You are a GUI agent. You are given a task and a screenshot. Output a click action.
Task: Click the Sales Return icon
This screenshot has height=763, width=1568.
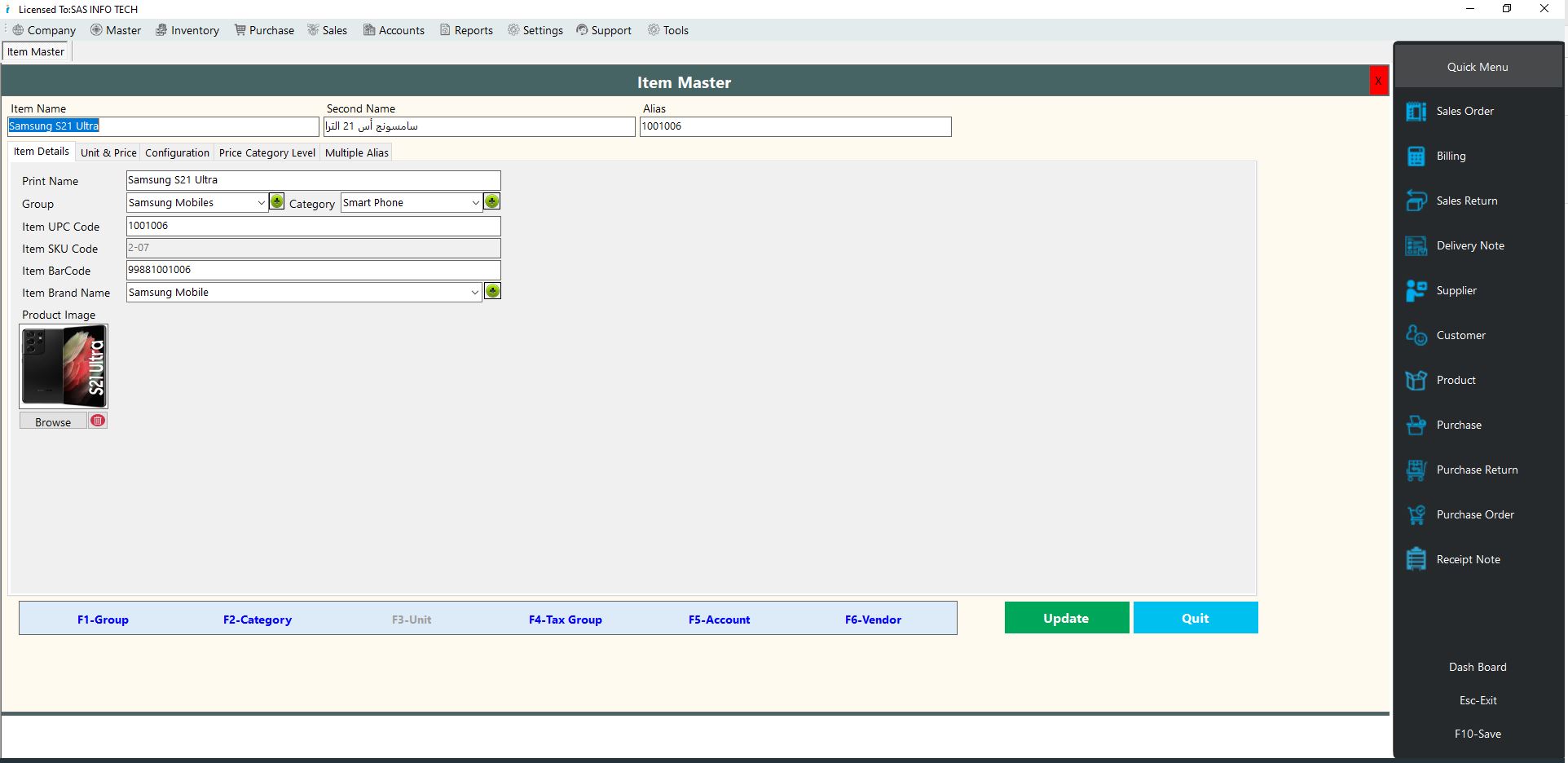click(x=1416, y=201)
